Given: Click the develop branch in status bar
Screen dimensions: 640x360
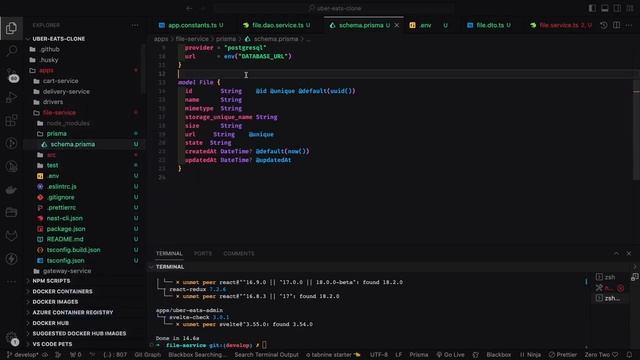Looking at the screenshot, I should coord(23,355).
